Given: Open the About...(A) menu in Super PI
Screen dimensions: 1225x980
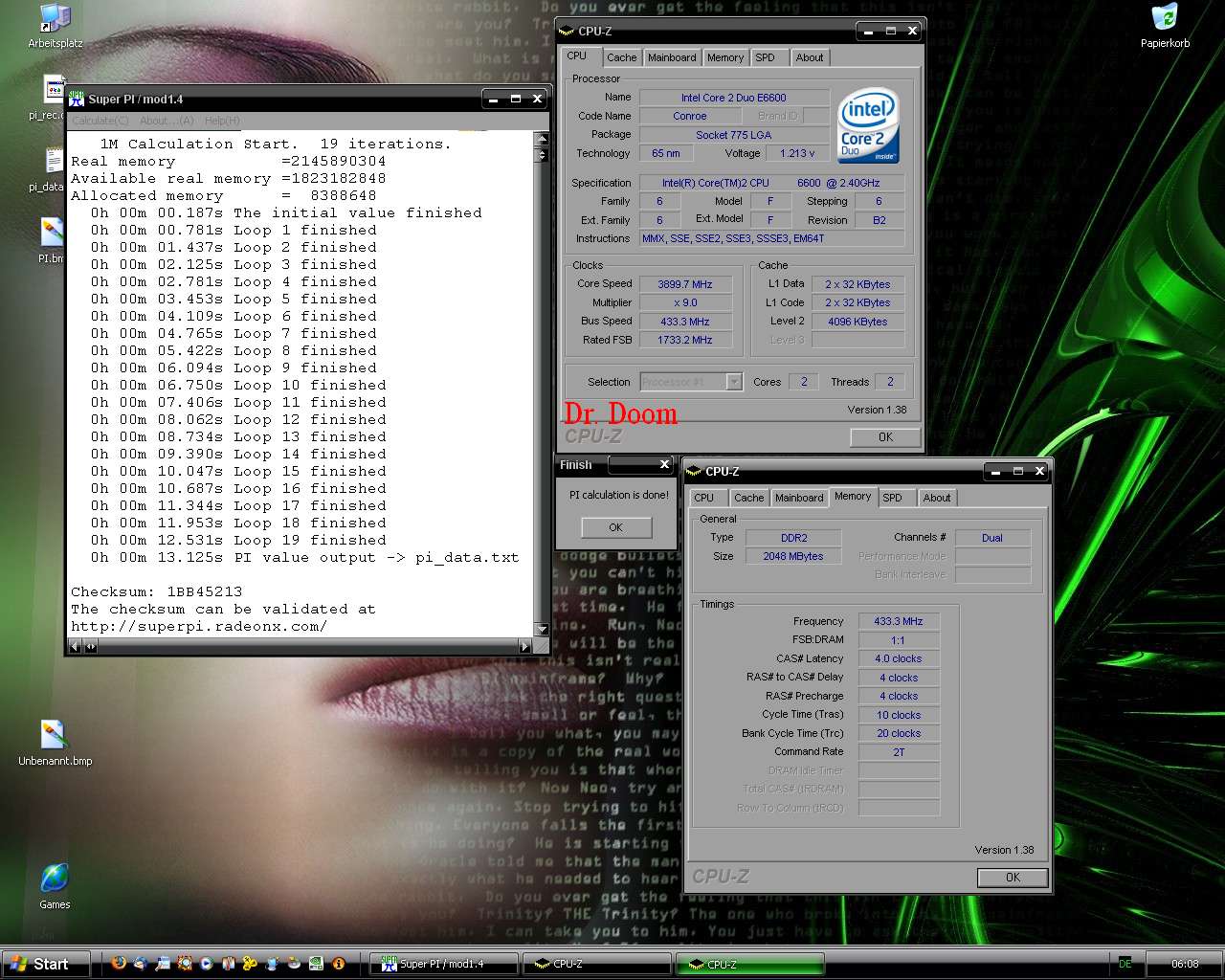Looking at the screenshot, I should pos(167,121).
